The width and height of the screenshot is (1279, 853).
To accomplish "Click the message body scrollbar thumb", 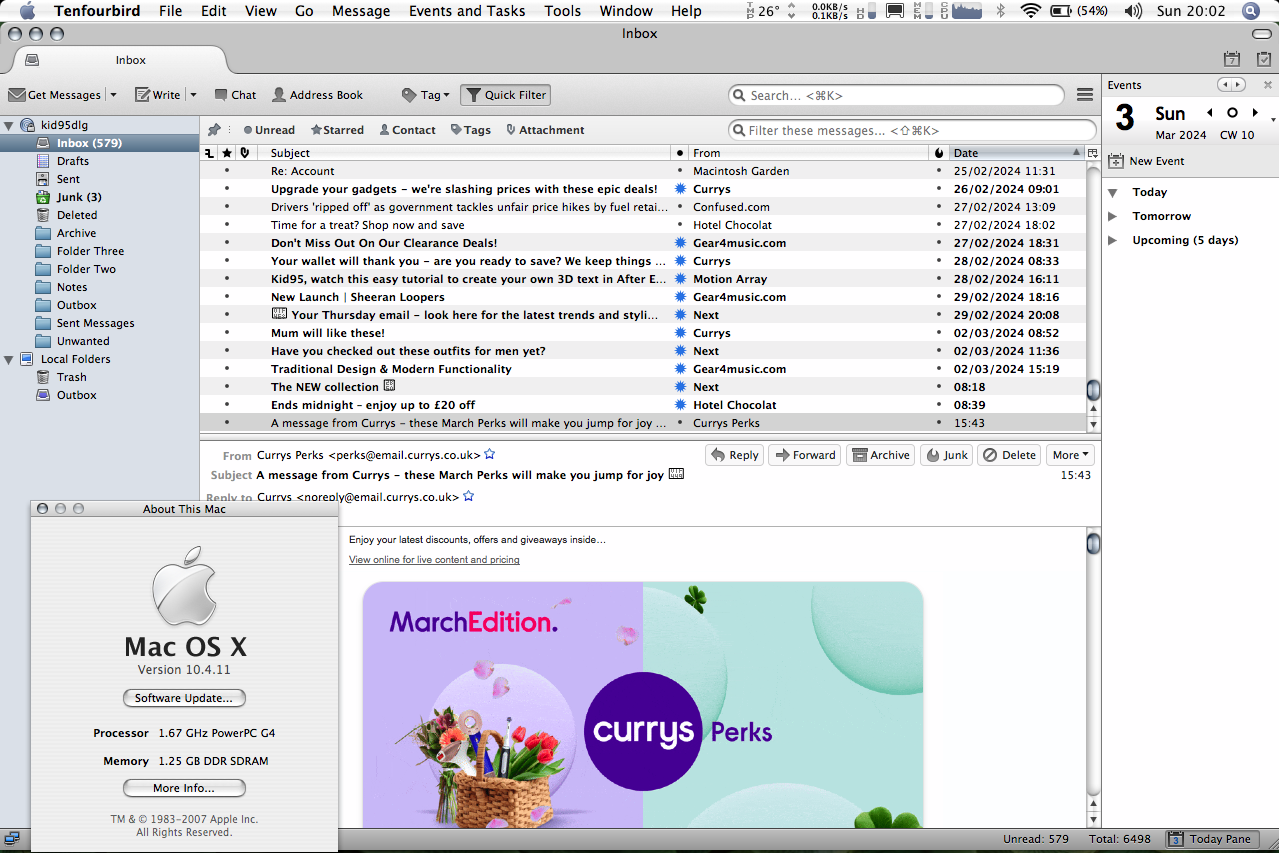I will (1093, 543).
